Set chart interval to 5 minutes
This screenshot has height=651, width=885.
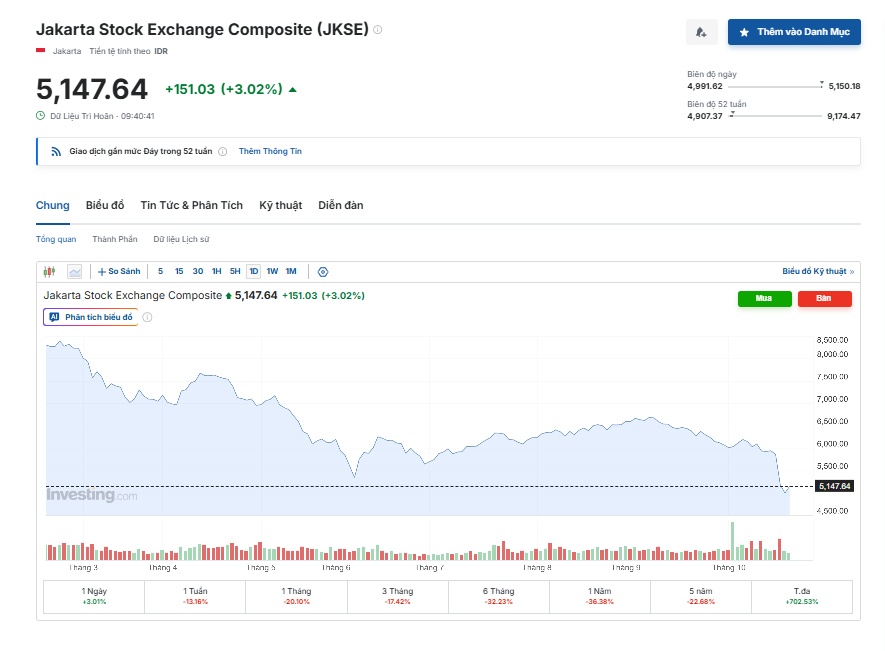(x=160, y=272)
